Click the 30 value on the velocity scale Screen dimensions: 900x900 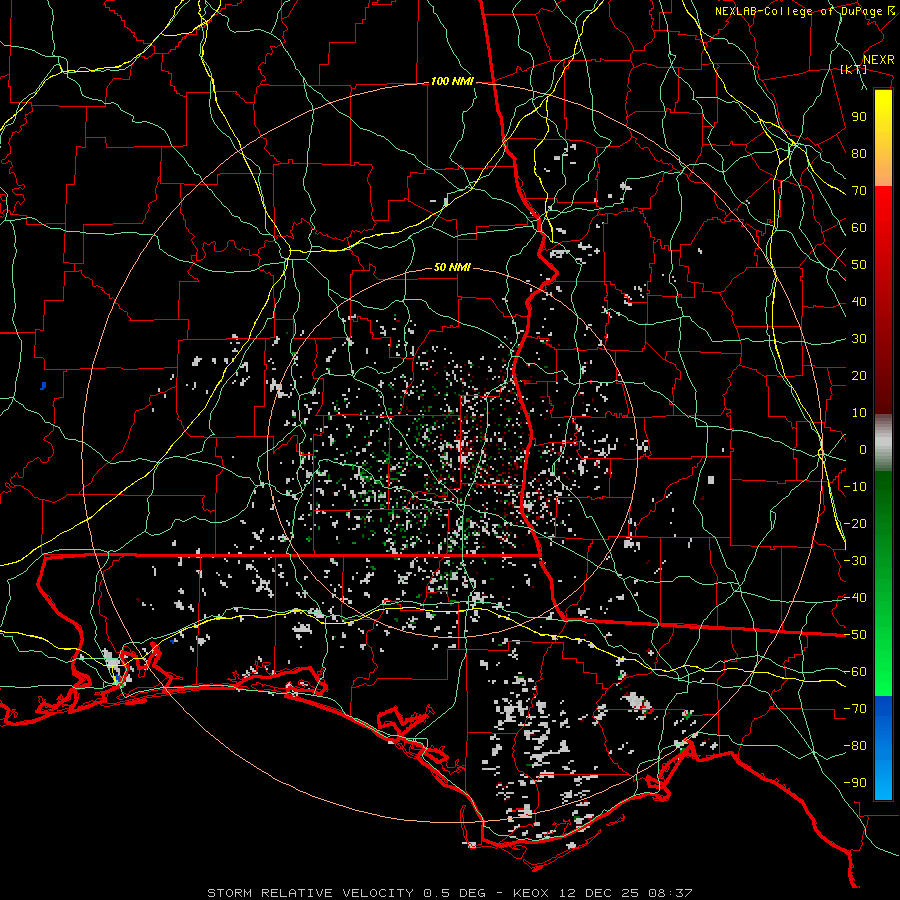[859, 339]
